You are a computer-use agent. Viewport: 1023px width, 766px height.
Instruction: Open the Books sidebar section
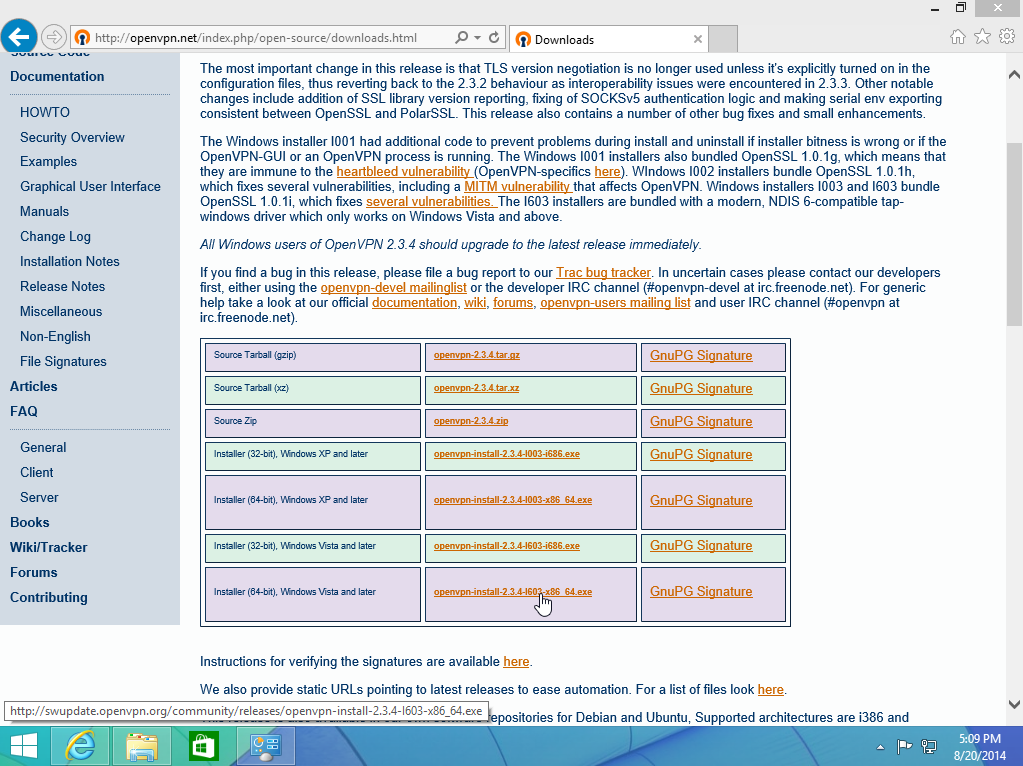tap(29, 523)
